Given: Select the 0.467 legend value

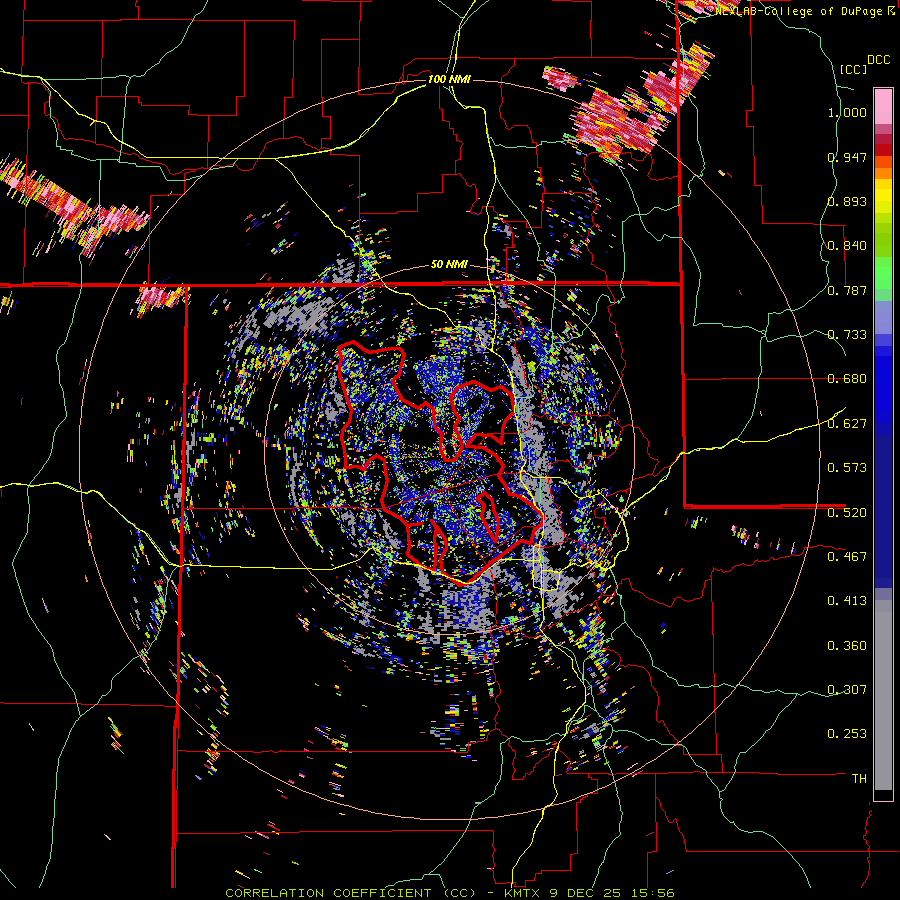Looking at the screenshot, I should pyautogui.click(x=847, y=557).
